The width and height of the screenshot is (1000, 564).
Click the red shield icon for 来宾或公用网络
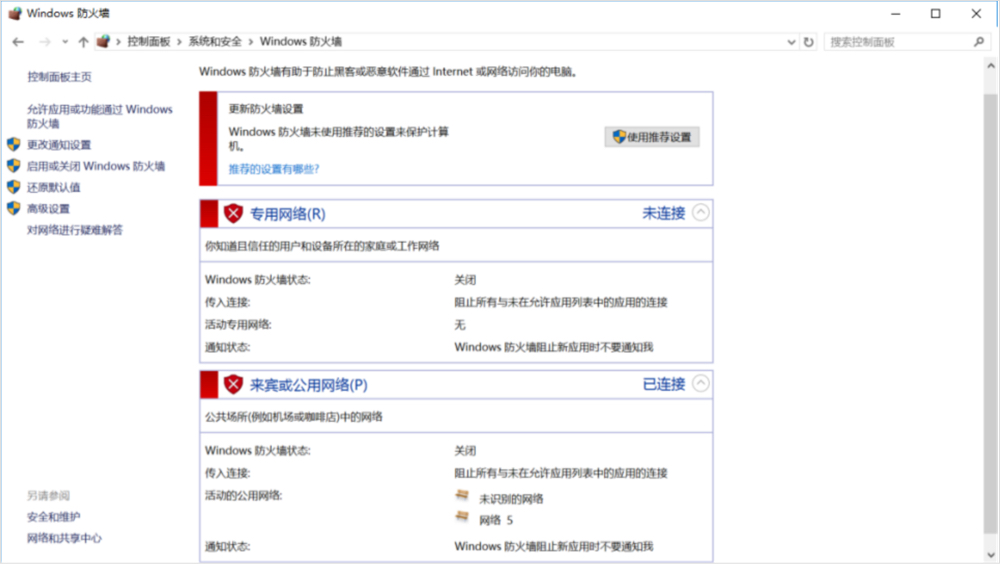click(233, 384)
